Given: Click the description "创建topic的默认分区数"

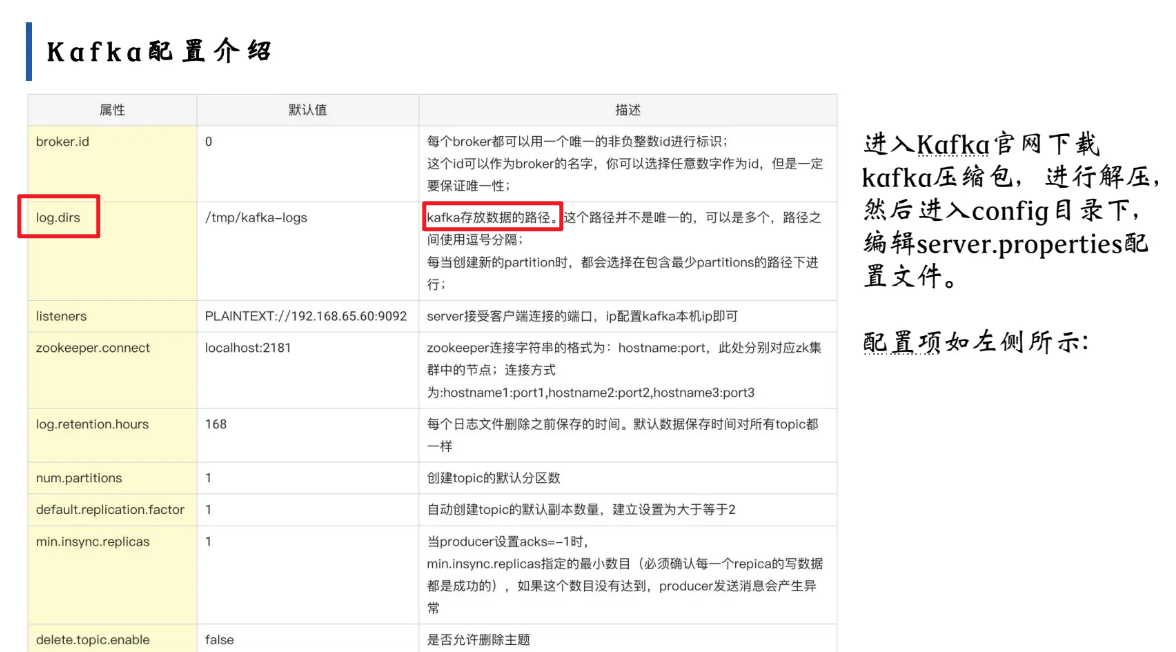Looking at the screenshot, I should click(494, 478).
